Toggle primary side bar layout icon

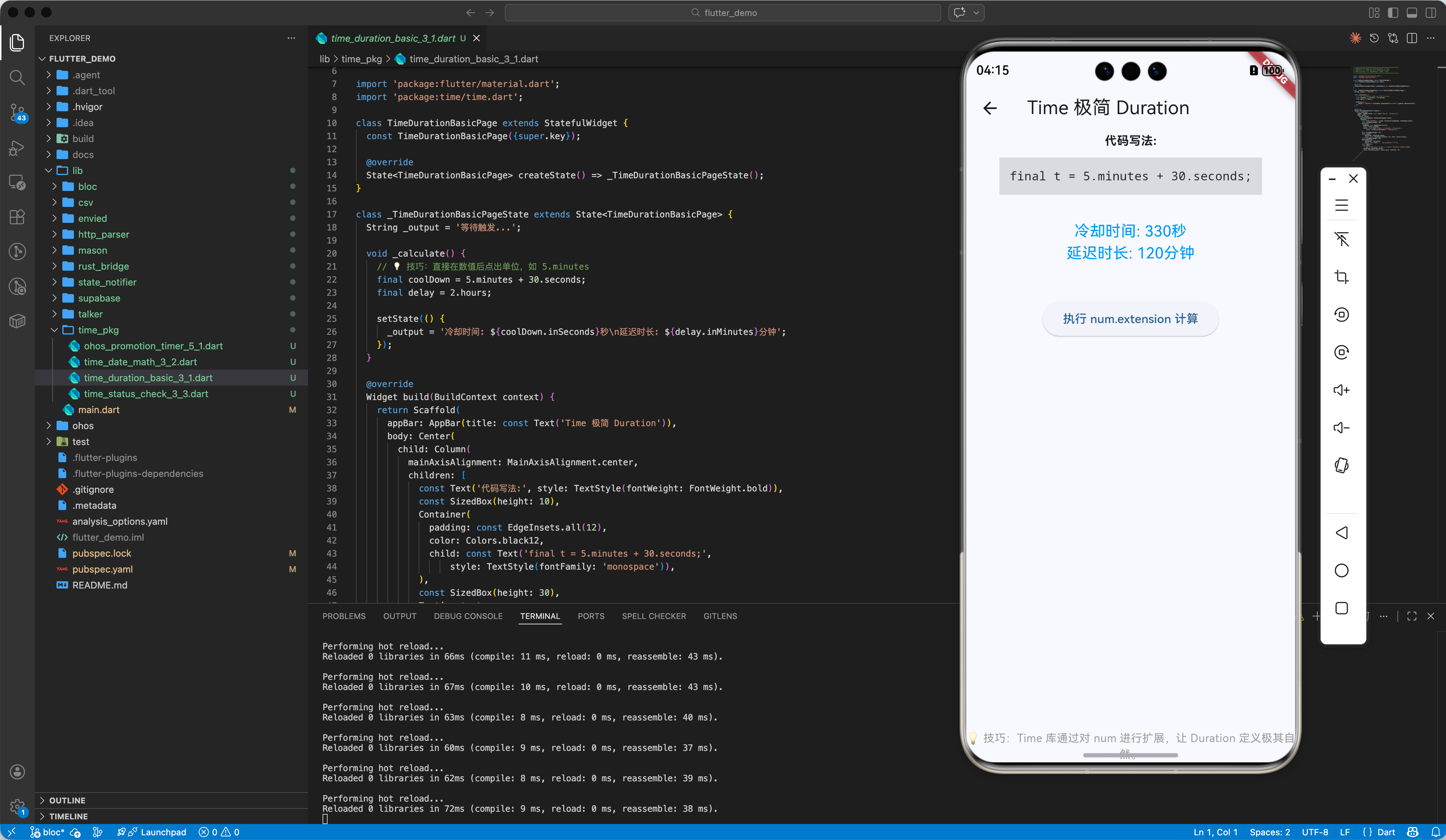coord(1393,13)
